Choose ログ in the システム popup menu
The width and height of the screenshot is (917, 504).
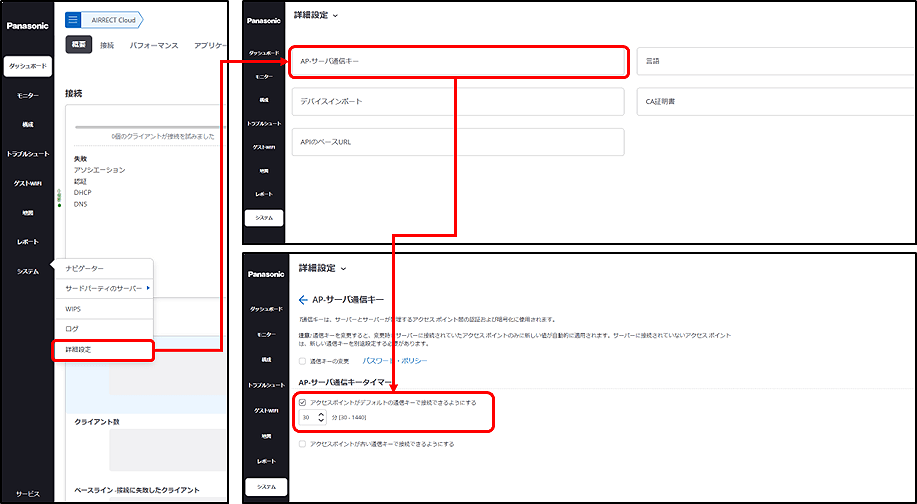pyautogui.click(x=72, y=329)
